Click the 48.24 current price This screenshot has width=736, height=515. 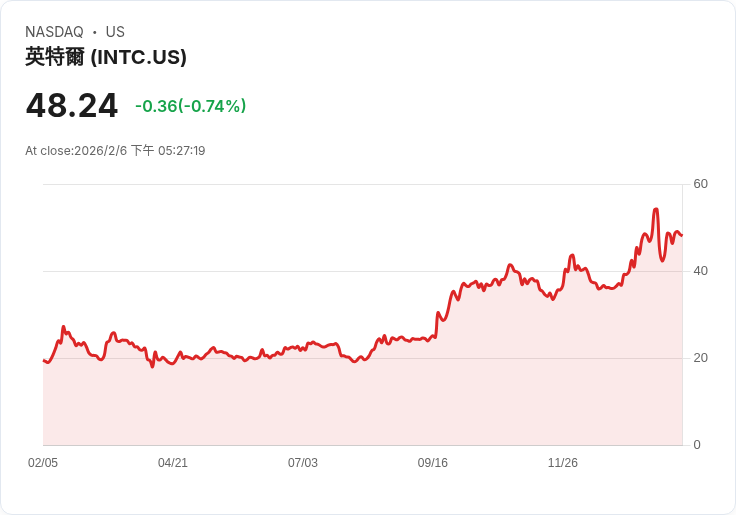click(x=72, y=106)
